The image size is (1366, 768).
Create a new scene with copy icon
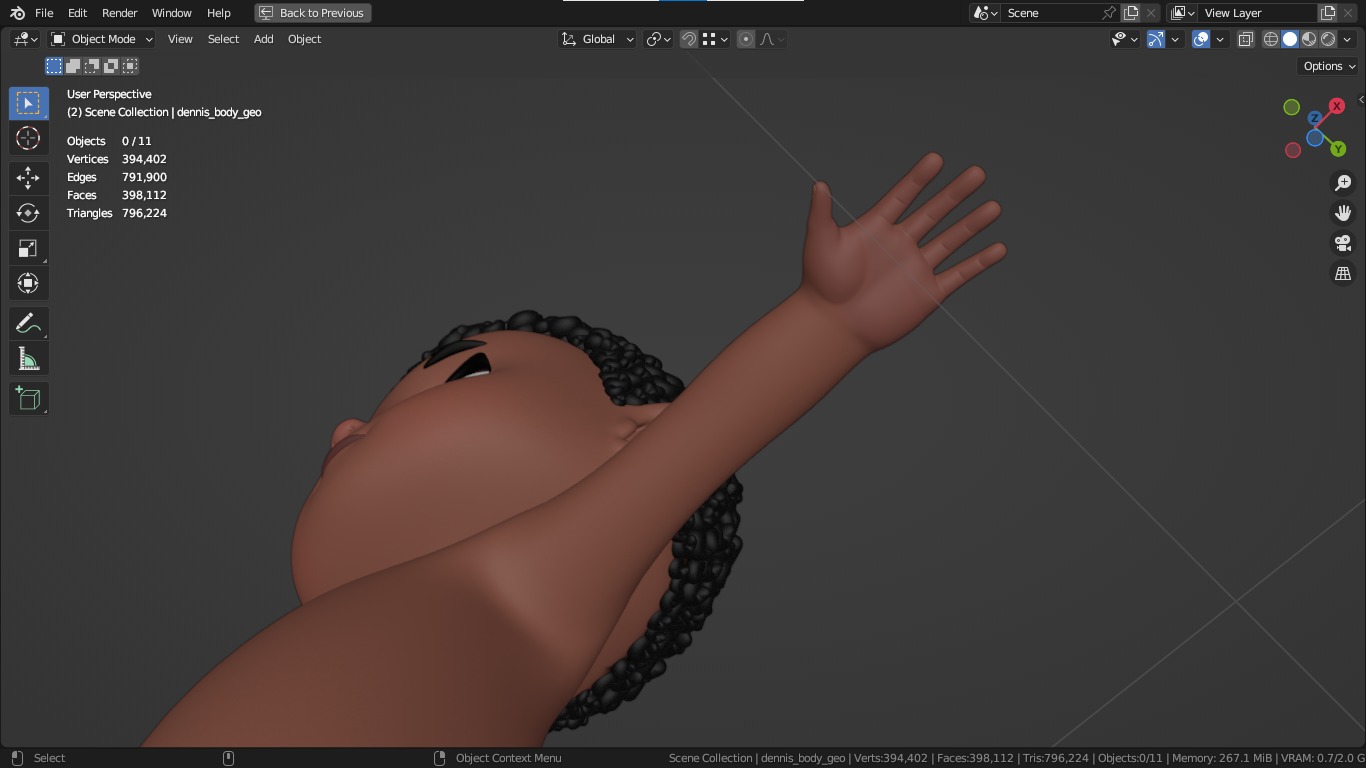tap(1131, 13)
